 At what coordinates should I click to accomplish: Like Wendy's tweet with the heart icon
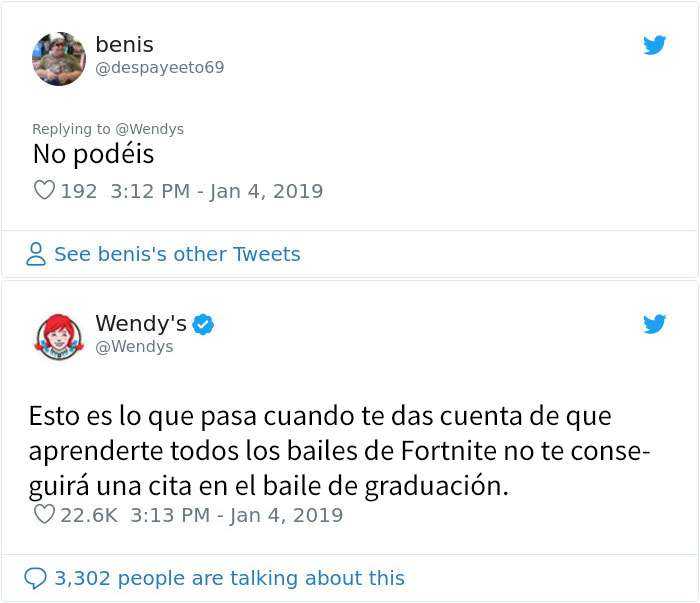click(x=44, y=515)
